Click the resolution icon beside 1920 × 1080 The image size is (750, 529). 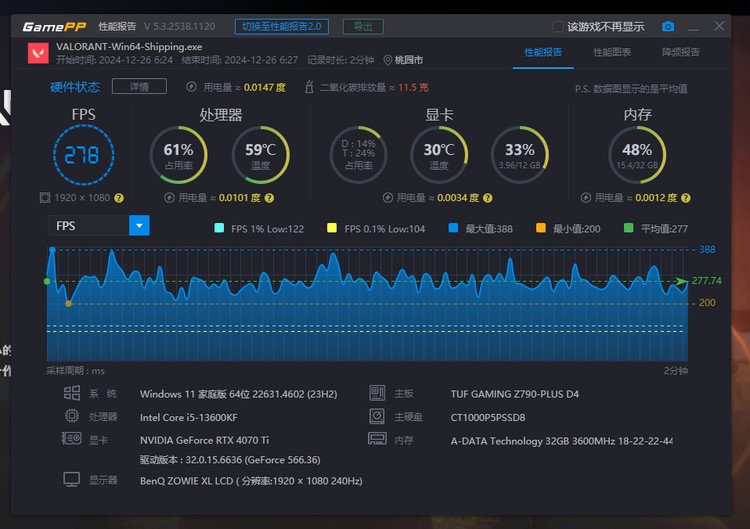45,198
